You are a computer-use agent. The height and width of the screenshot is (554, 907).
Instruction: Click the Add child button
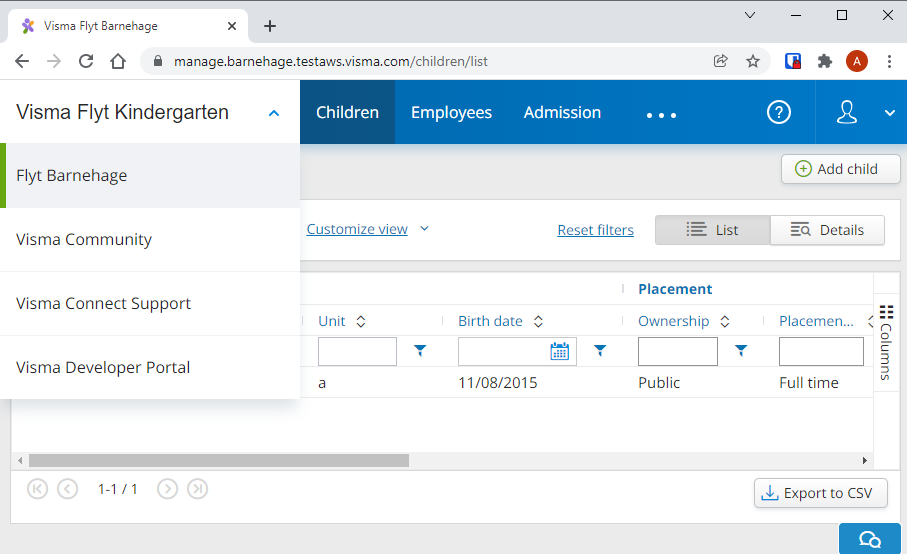click(840, 169)
